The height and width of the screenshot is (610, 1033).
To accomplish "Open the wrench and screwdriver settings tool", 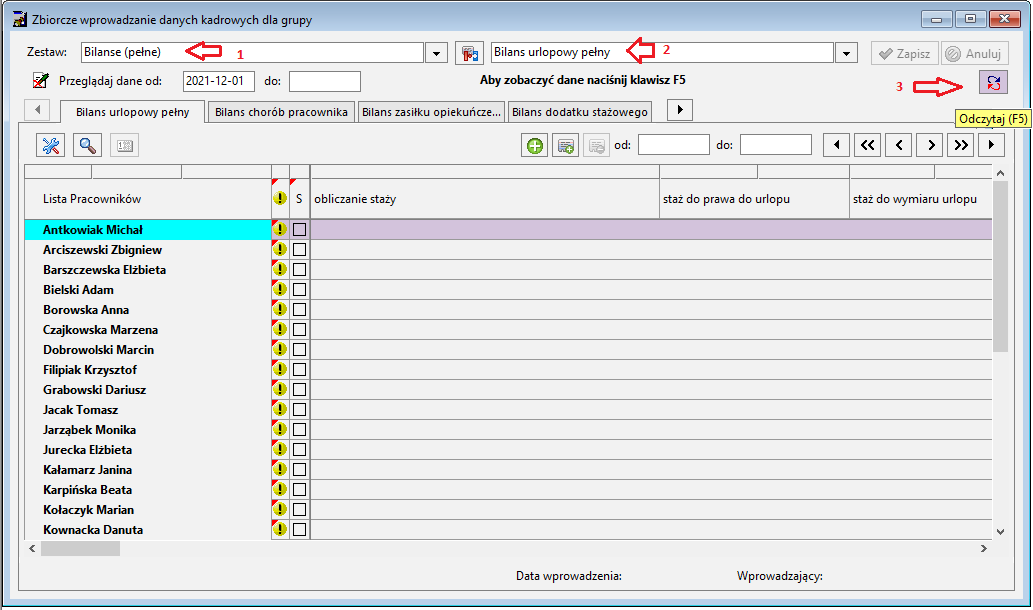I will [51, 145].
